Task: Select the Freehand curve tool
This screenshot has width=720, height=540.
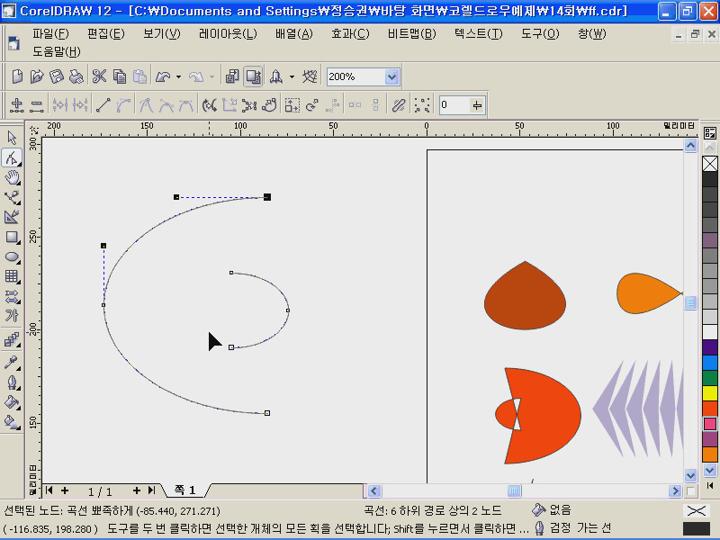Action: click(x=12, y=197)
